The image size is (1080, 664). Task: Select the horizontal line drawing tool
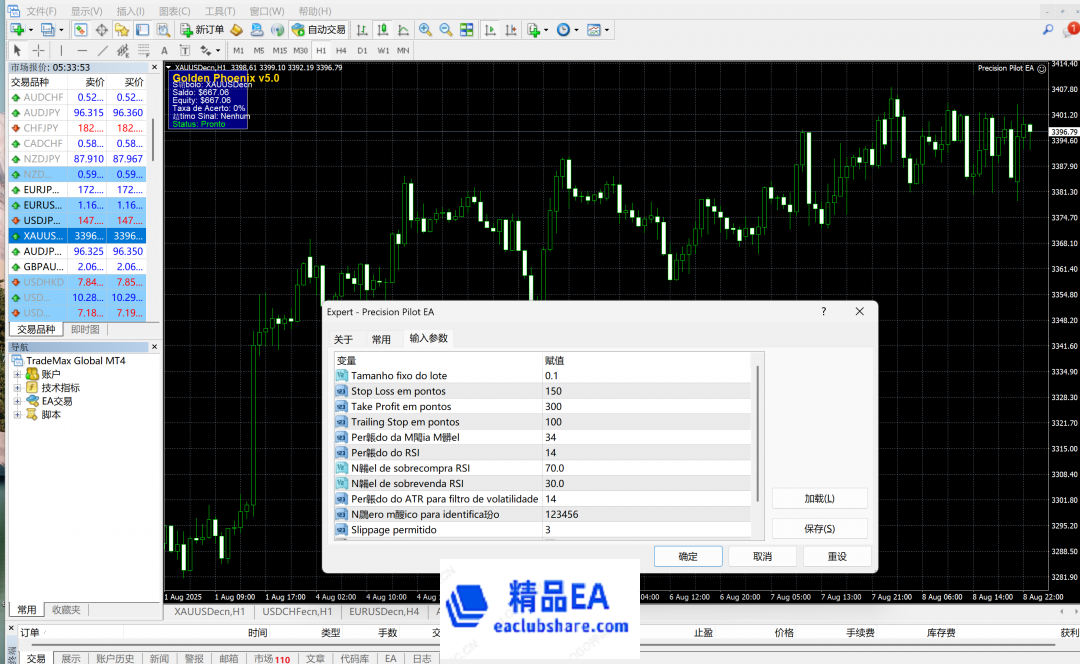(x=82, y=50)
